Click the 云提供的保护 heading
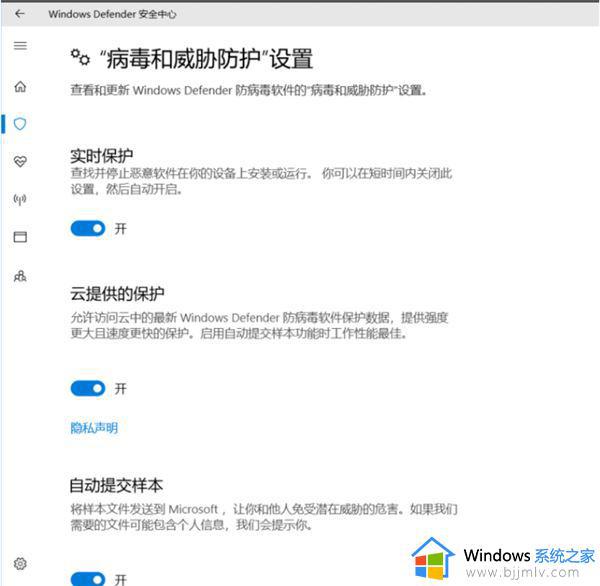This screenshot has height=586, width=600. pos(117,294)
